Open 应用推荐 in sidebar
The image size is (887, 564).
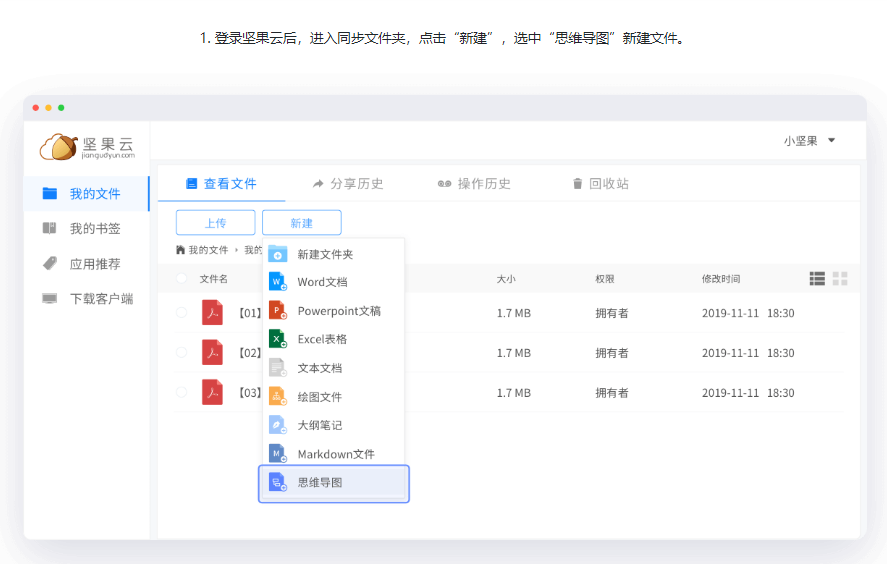(x=86, y=264)
